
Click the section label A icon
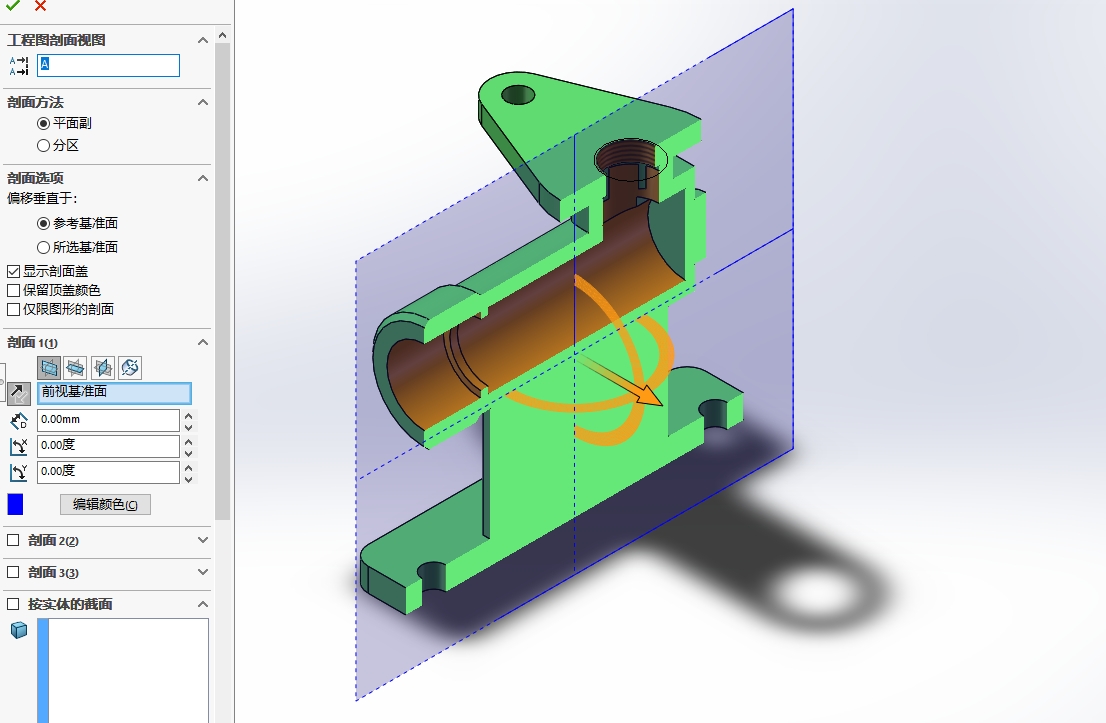(x=19, y=66)
